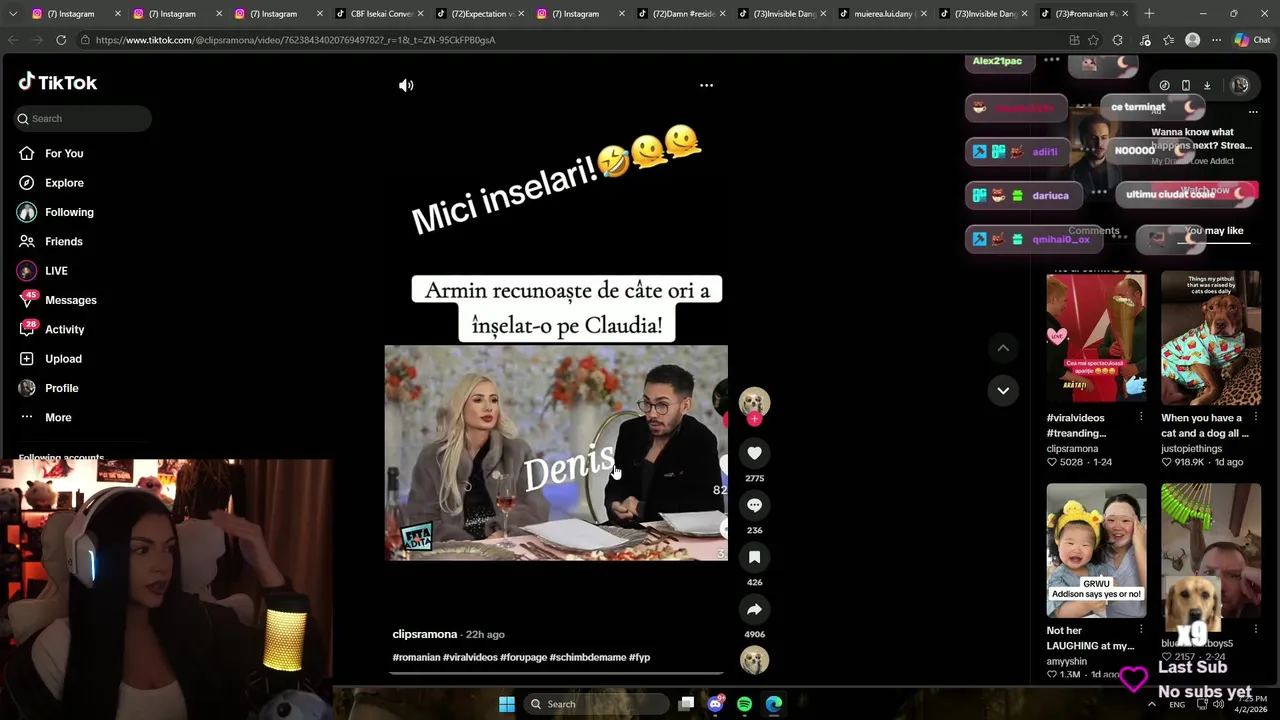Open the LIVE section

pos(56,271)
